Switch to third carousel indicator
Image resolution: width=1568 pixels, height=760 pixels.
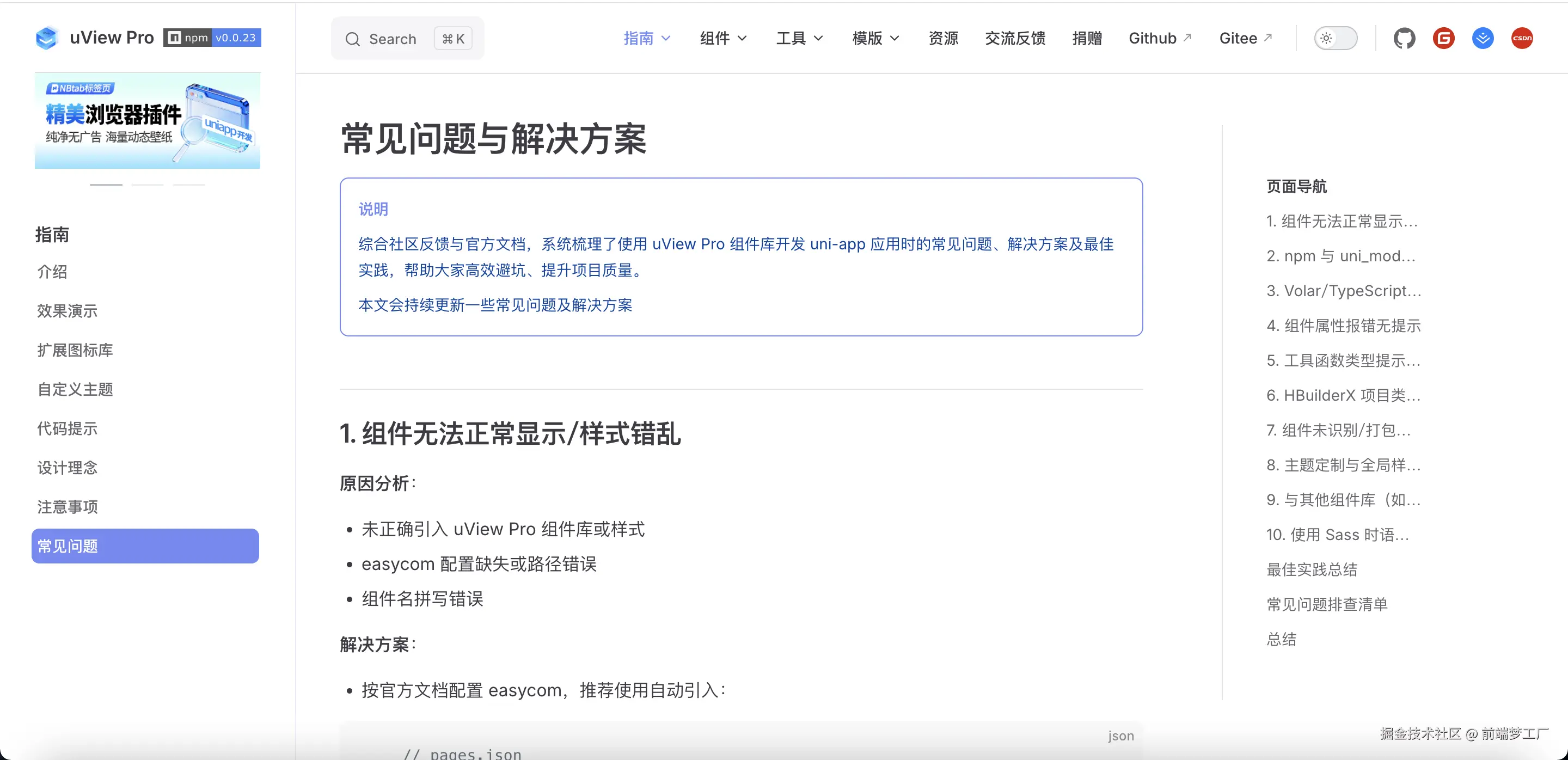tap(189, 185)
